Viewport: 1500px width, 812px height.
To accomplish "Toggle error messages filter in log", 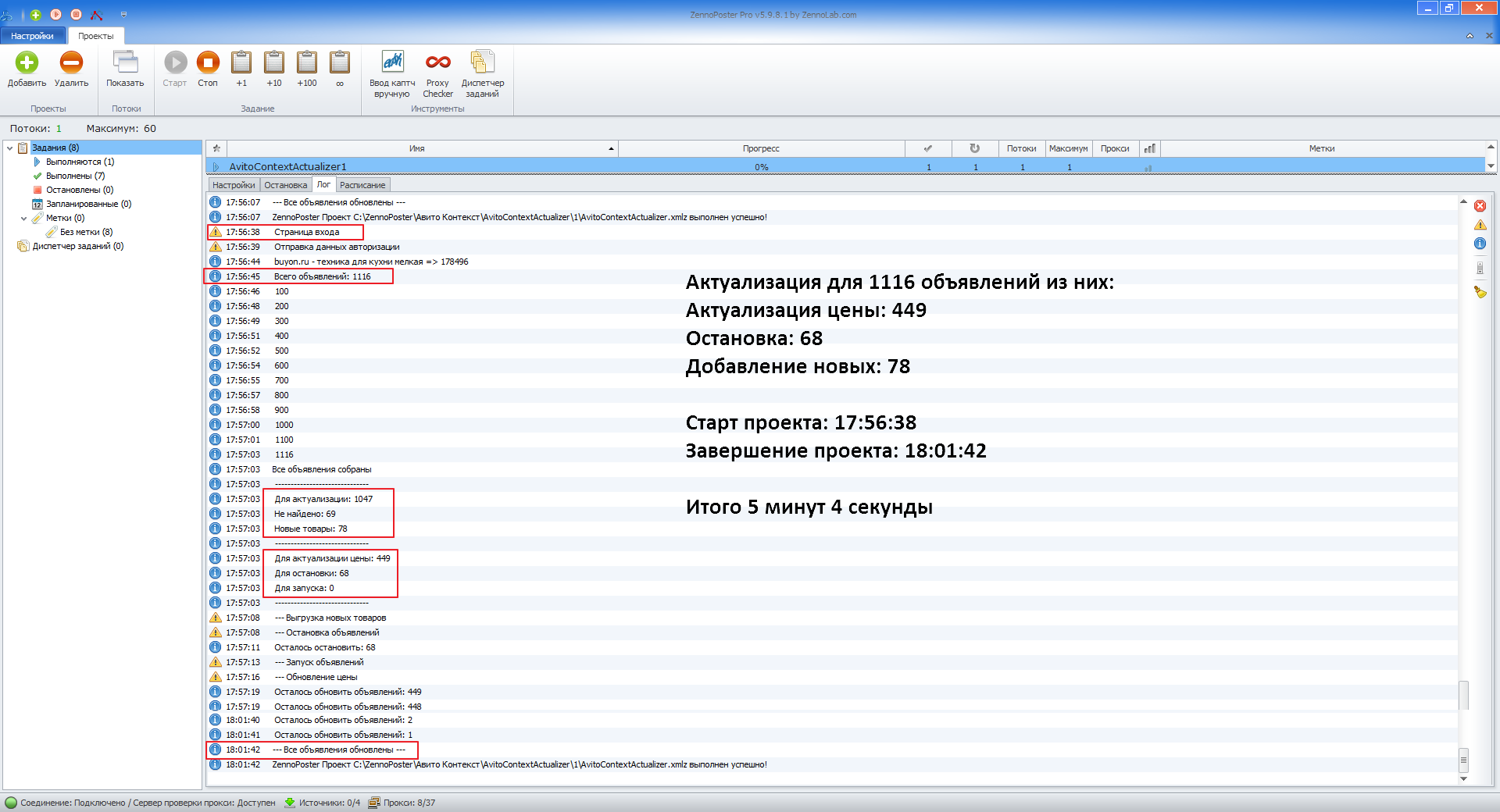I will click(1480, 206).
